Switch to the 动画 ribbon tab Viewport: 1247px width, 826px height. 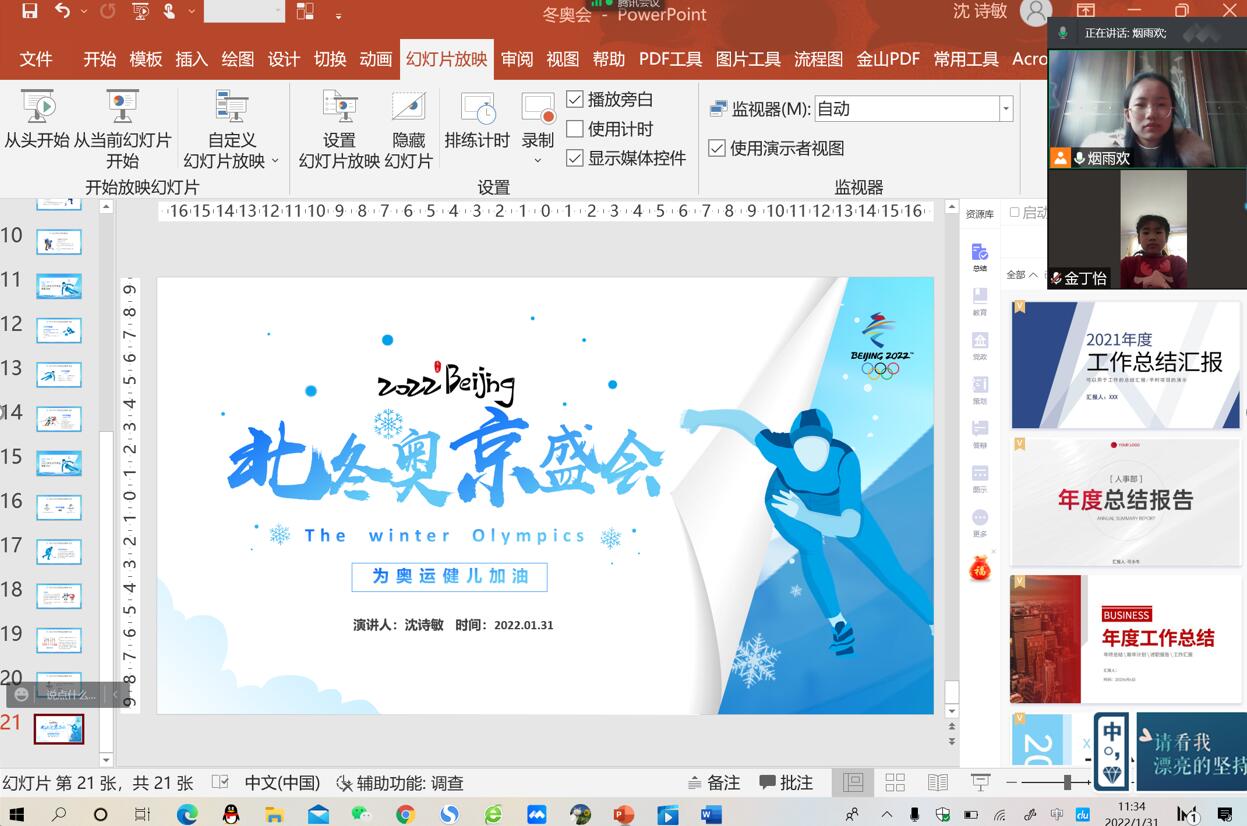[x=375, y=59]
